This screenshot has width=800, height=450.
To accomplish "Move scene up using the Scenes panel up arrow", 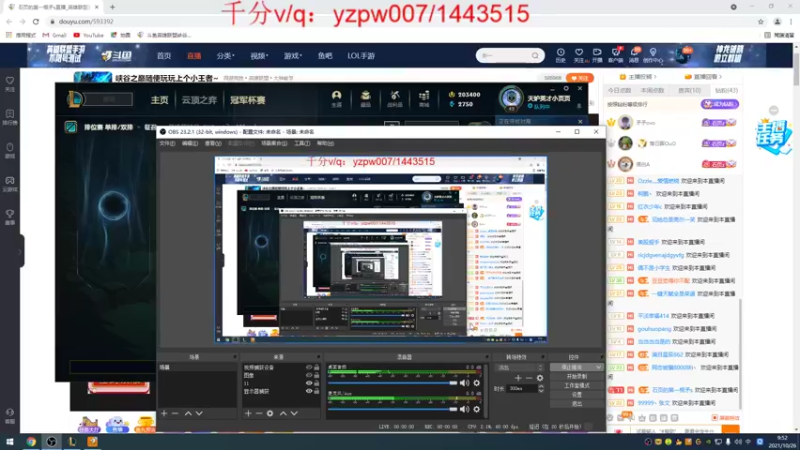I will coord(188,413).
